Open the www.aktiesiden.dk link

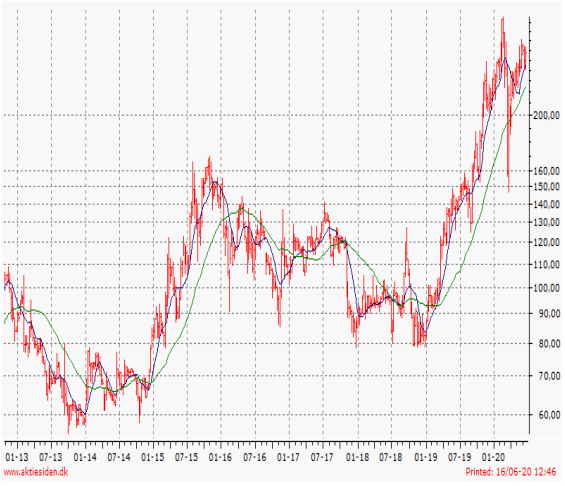click(x=36, y=472)
